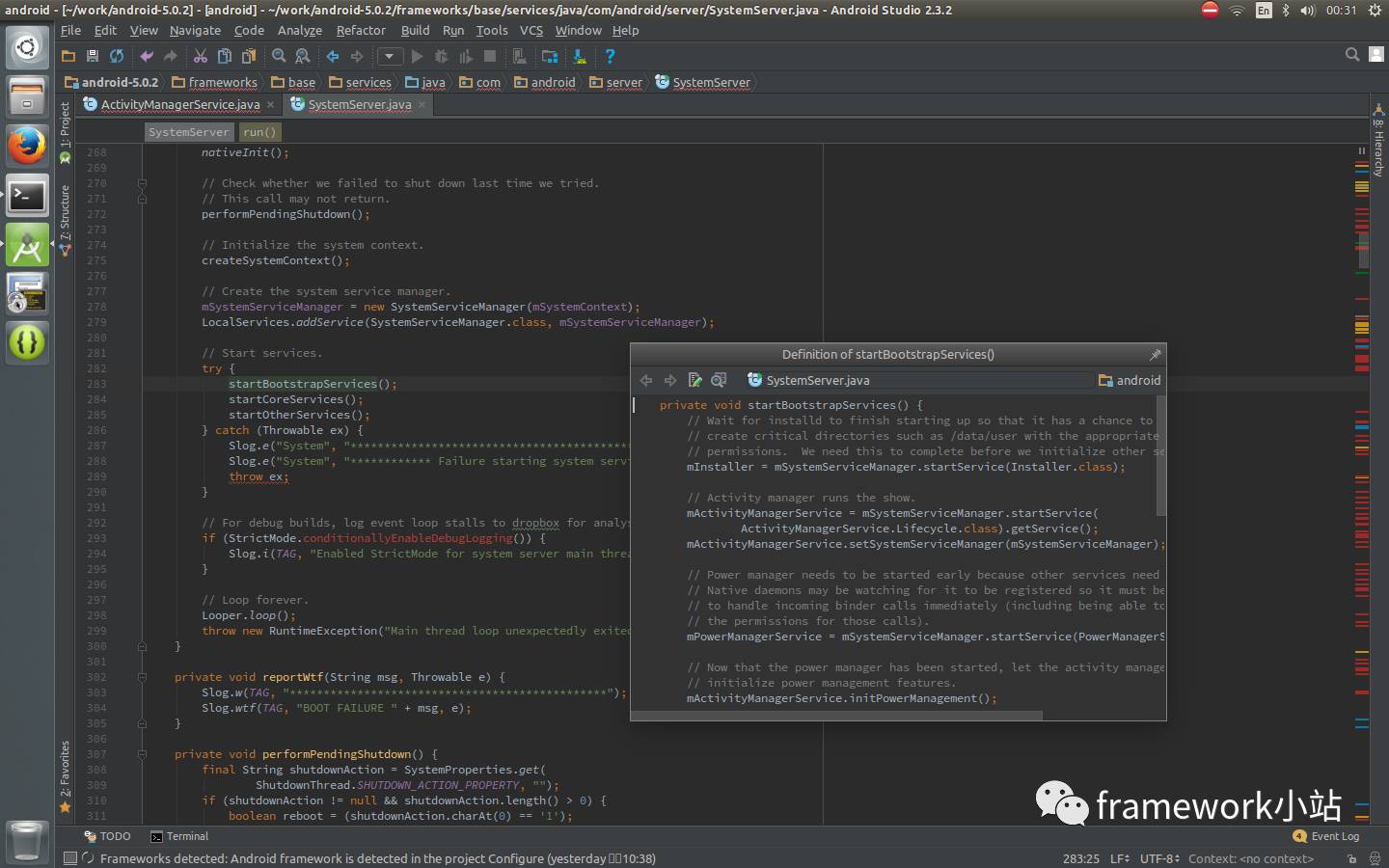1389x868 pixels.
Task: Click the Help question mark icon
Action: (610, 57)
